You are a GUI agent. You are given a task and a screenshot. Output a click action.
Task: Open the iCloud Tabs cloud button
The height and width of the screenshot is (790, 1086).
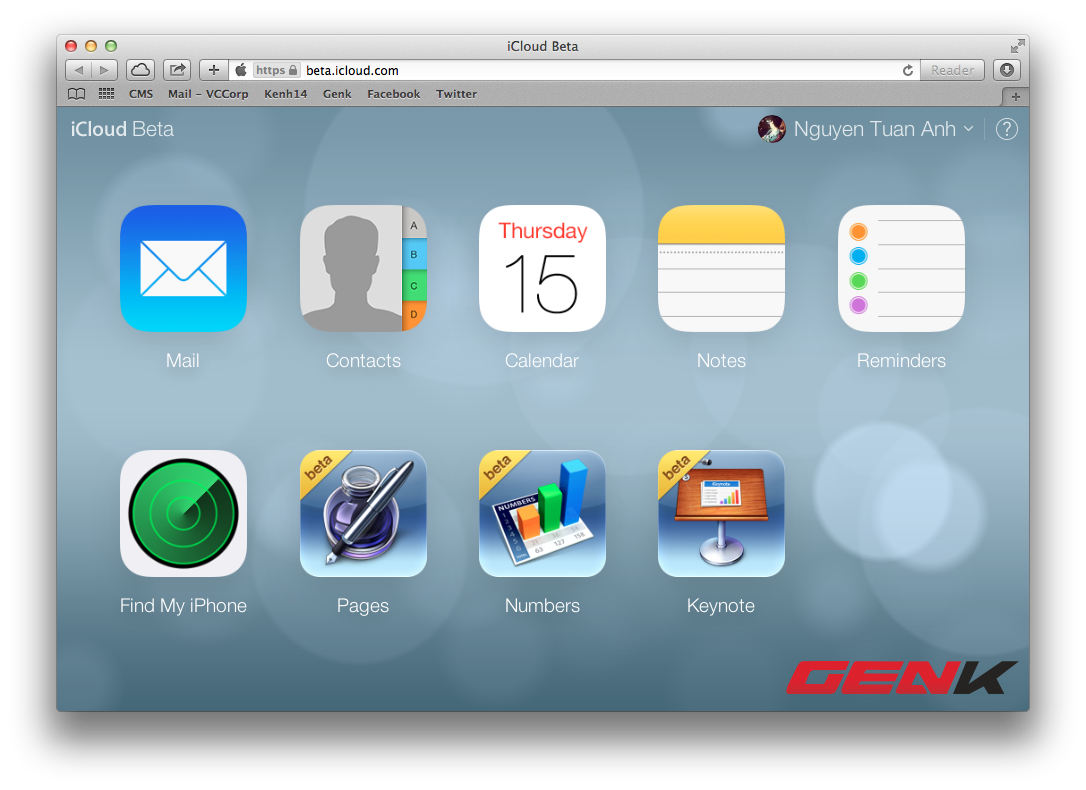141,70
